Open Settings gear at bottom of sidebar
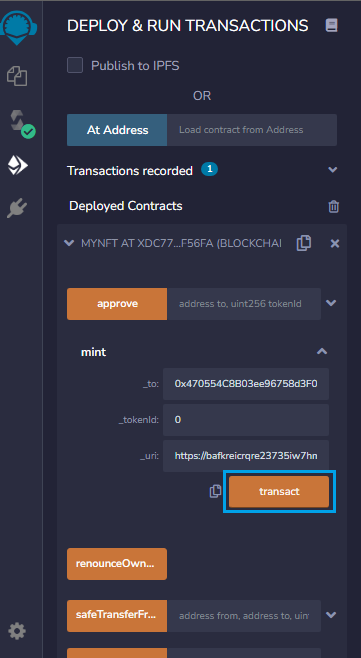This screenshot has width=361, height=658. tap(17, 631)
